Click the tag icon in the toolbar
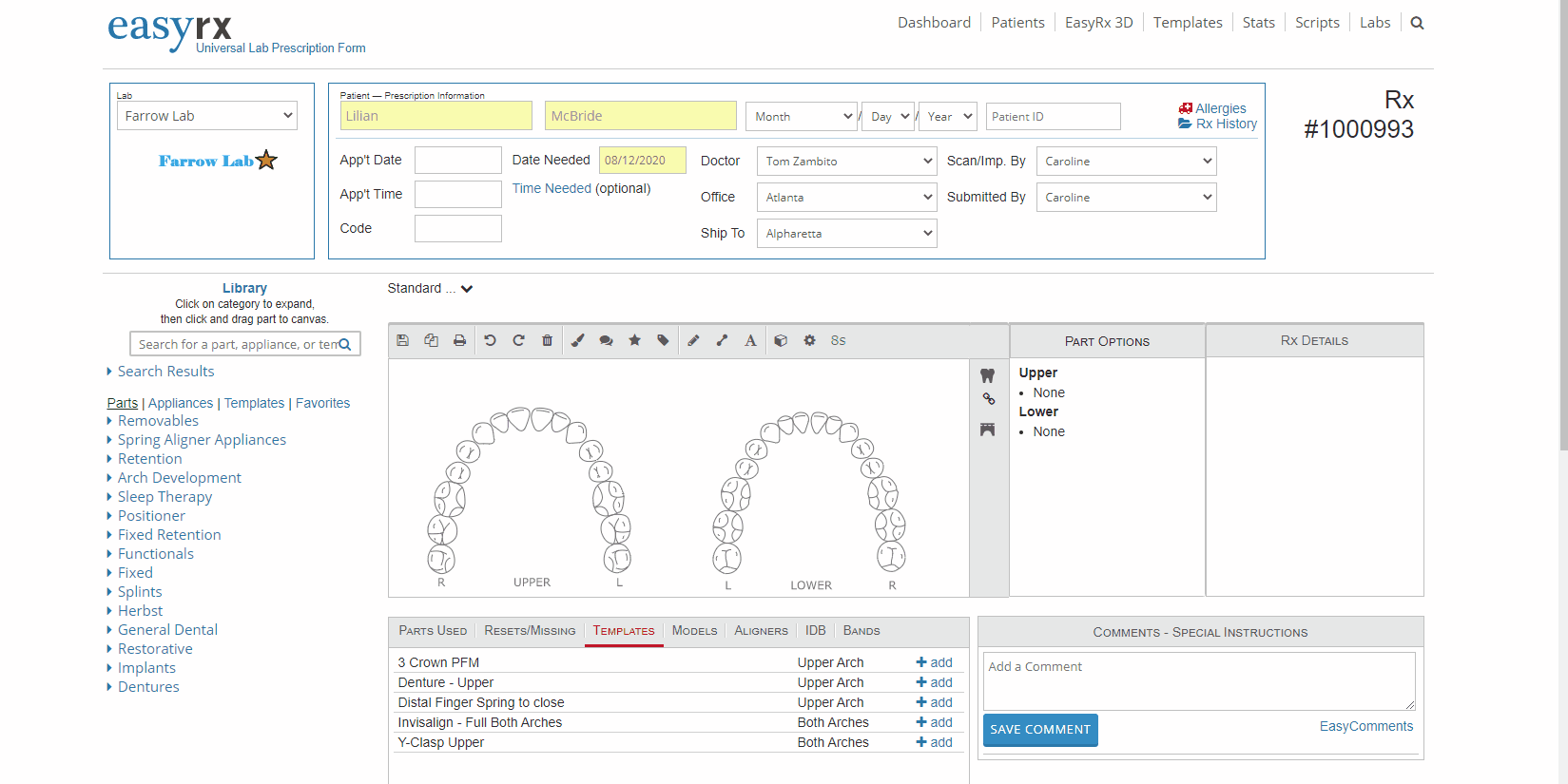 pyautogui.click(x=663, y=340)
